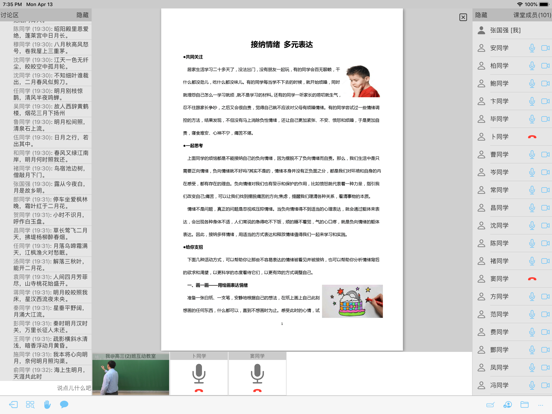Select member 冯同学 in list
The width and height of the screenshot is (552, 414).
coord(512,385)
